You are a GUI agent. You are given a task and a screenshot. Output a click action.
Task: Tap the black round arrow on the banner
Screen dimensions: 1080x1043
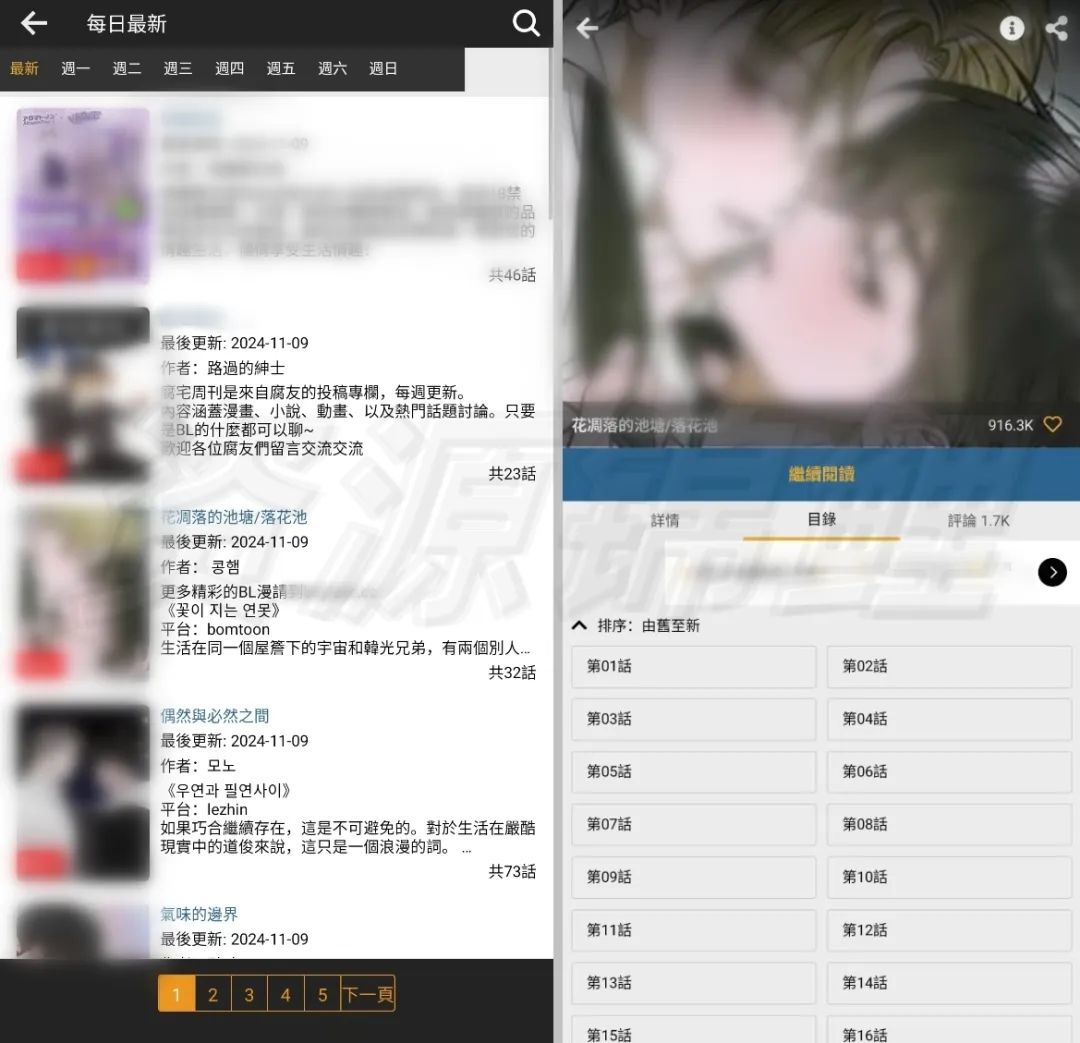click(x=1052, y=572)
